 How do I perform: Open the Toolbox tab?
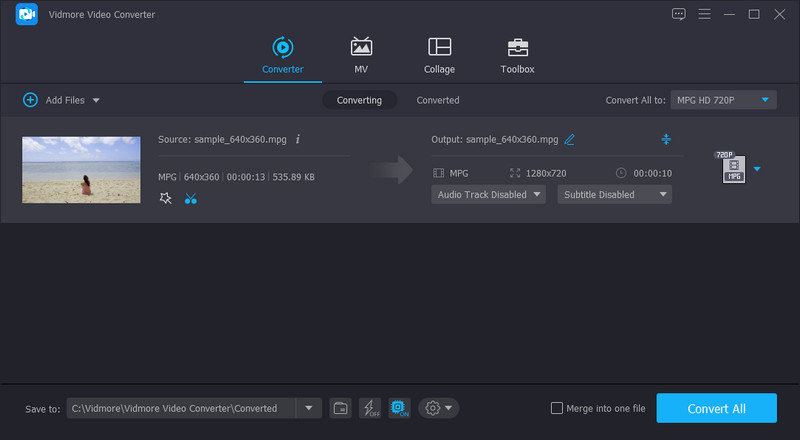coord(517,55)
